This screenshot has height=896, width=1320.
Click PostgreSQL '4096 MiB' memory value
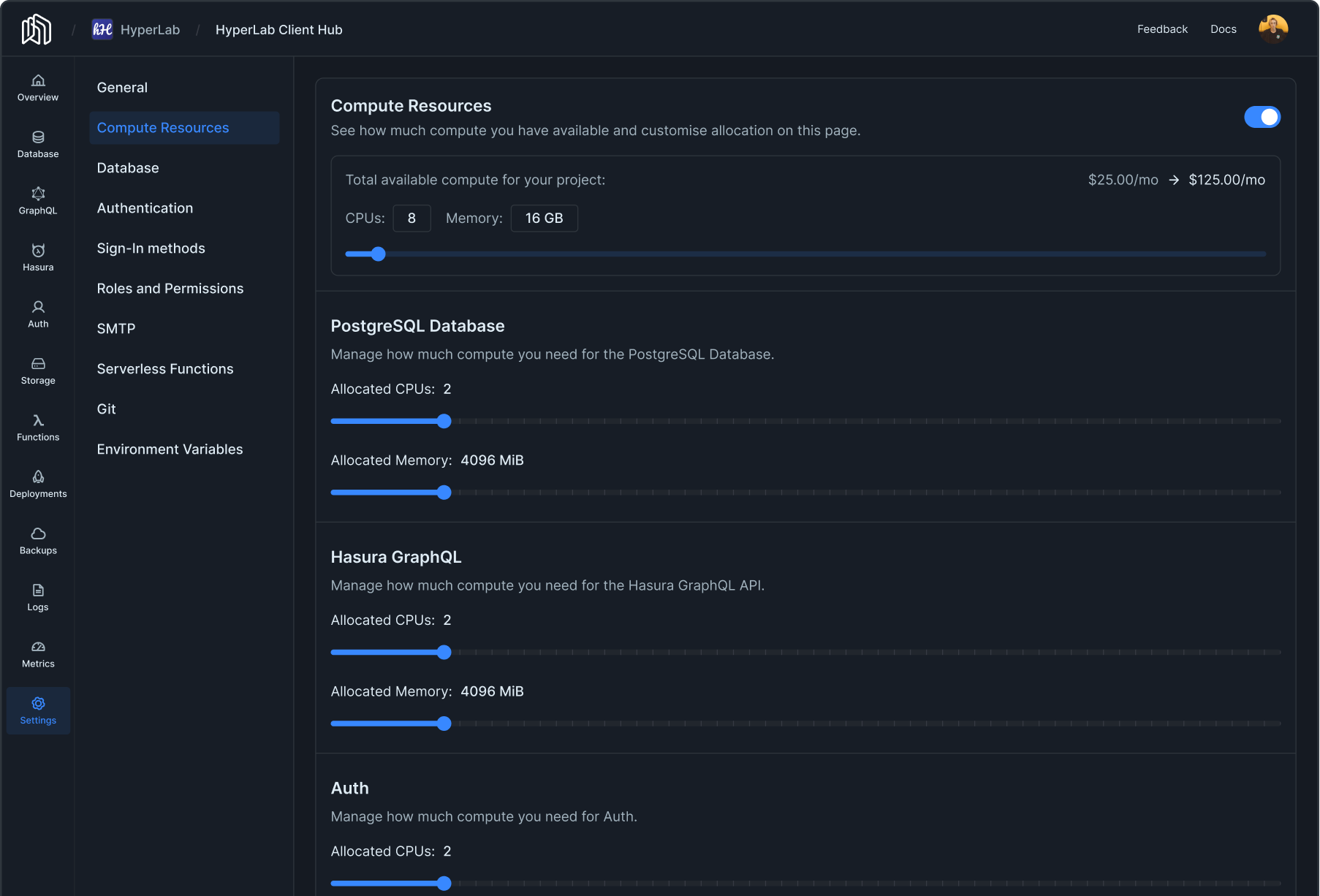point(492,460)
